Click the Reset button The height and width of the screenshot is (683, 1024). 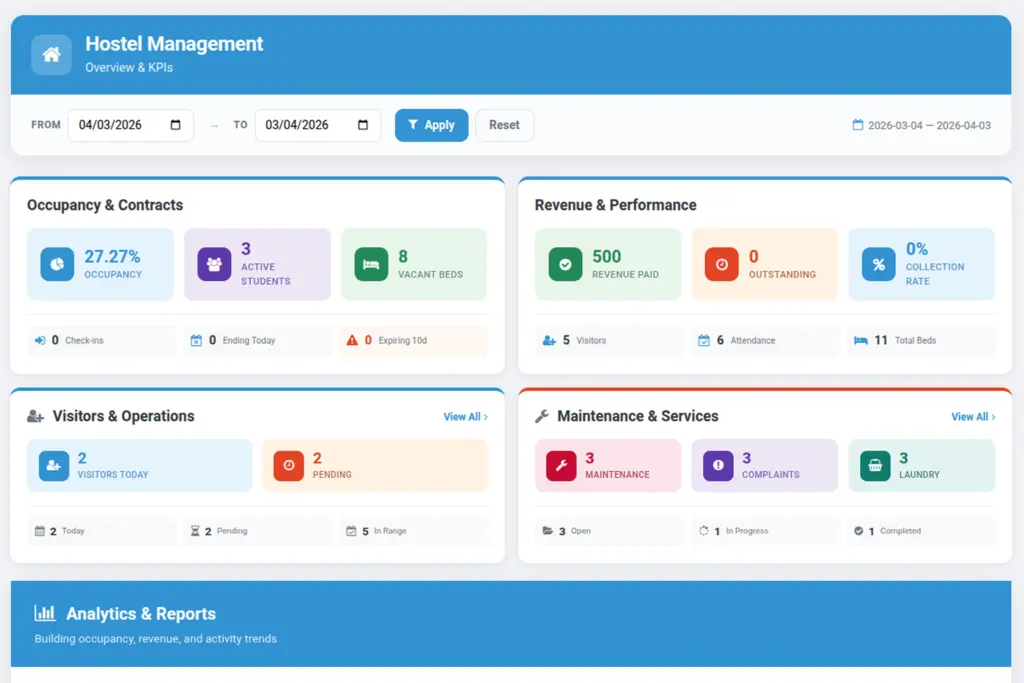(x=504, y=125)
